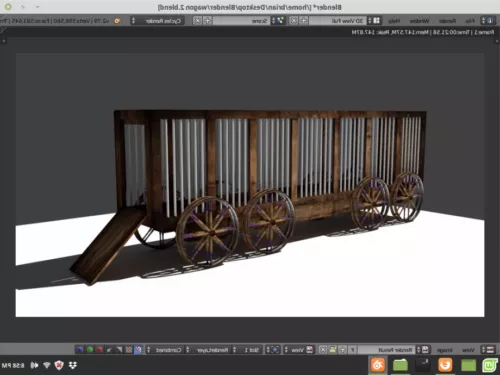Click the Blender taskbar window button
The height and width of the screenshot is (375, 500).
coord(378,365)
